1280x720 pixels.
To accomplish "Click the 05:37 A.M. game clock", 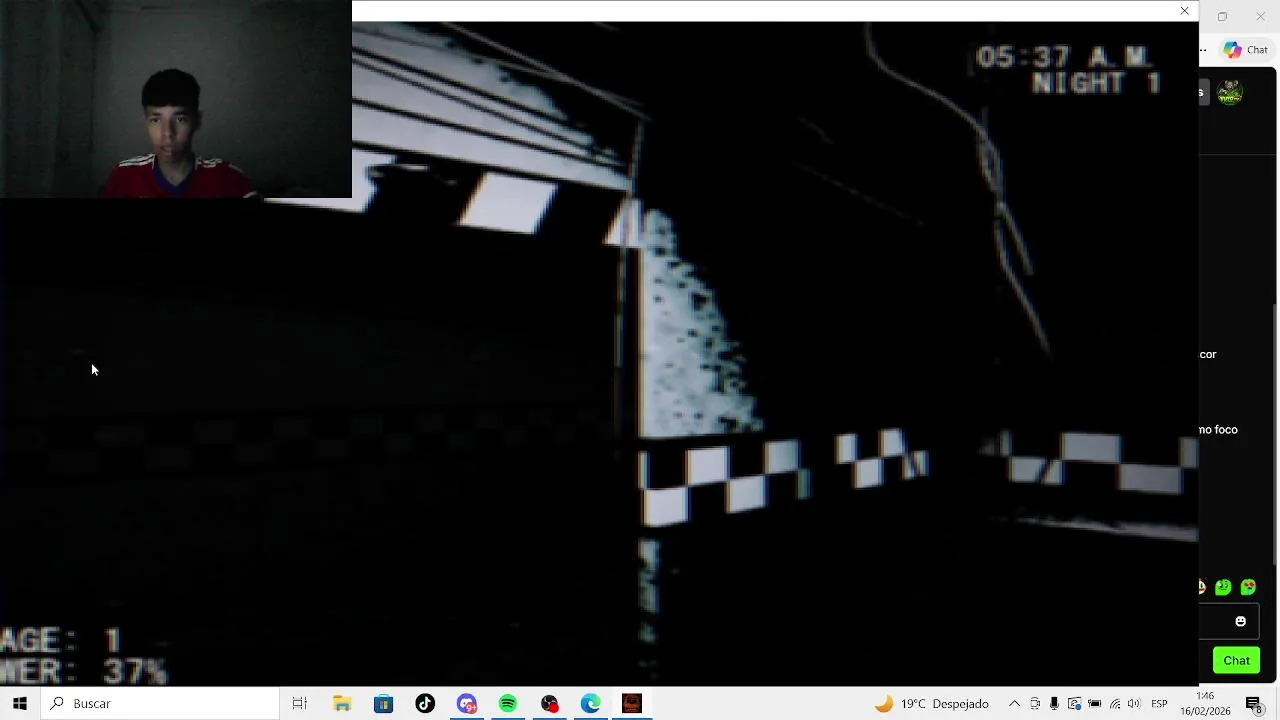I will (x=1064, y=57).
